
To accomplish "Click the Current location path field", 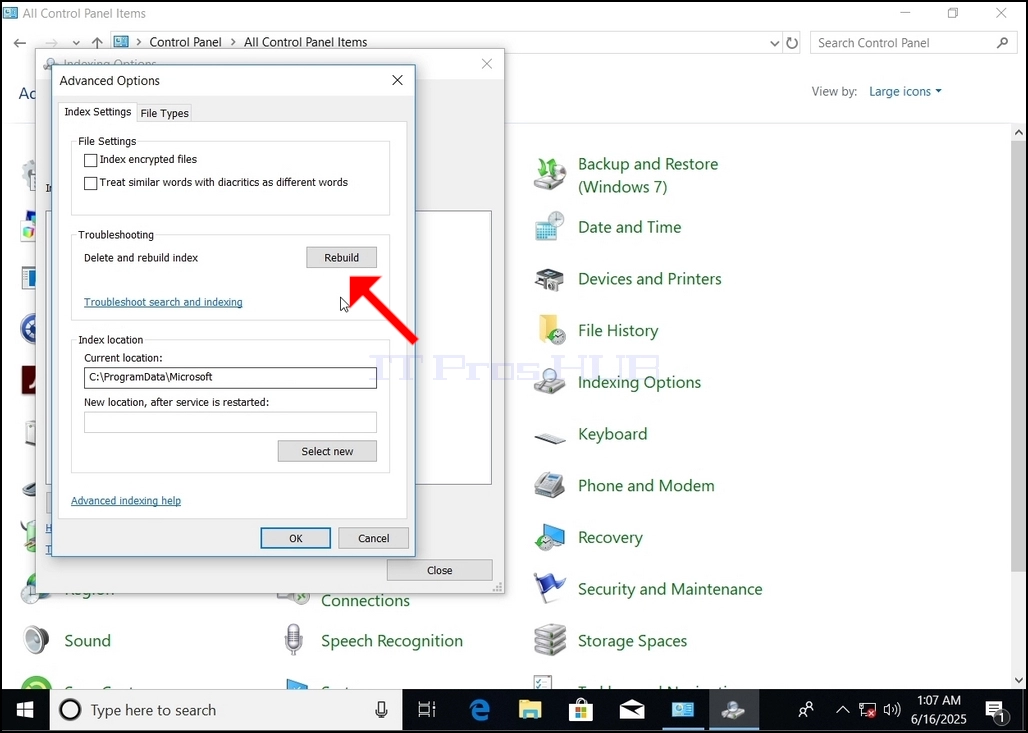I will click(230, 378).
